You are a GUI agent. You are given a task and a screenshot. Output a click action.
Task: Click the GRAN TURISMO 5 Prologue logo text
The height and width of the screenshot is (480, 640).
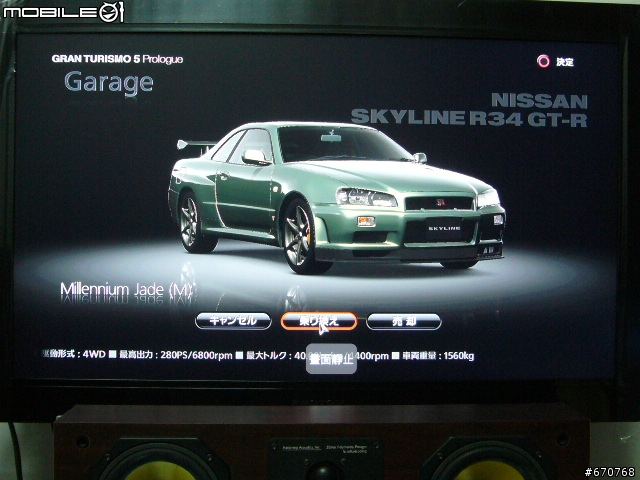click(x=117, y=59)
